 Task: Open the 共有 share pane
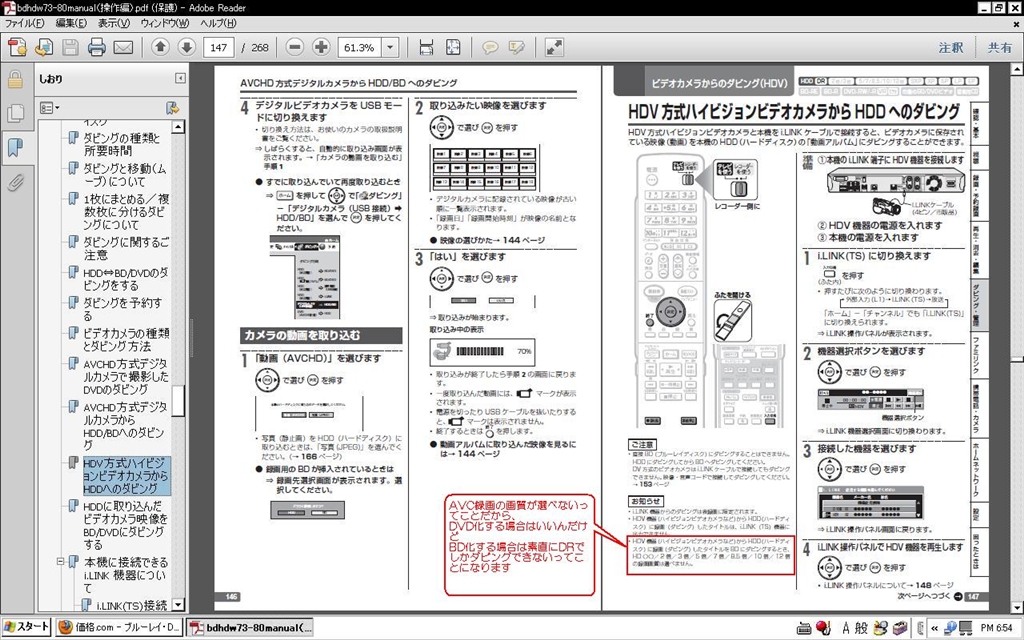999,48
